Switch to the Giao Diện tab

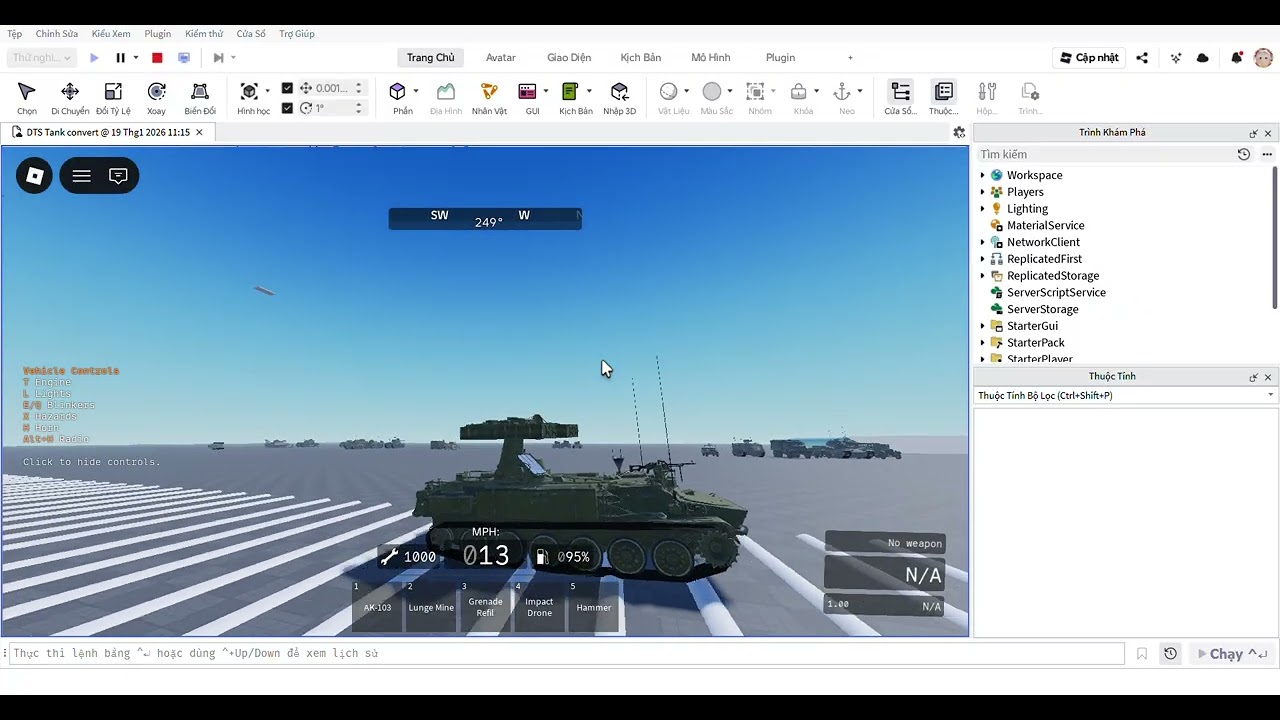pos(569,58)
